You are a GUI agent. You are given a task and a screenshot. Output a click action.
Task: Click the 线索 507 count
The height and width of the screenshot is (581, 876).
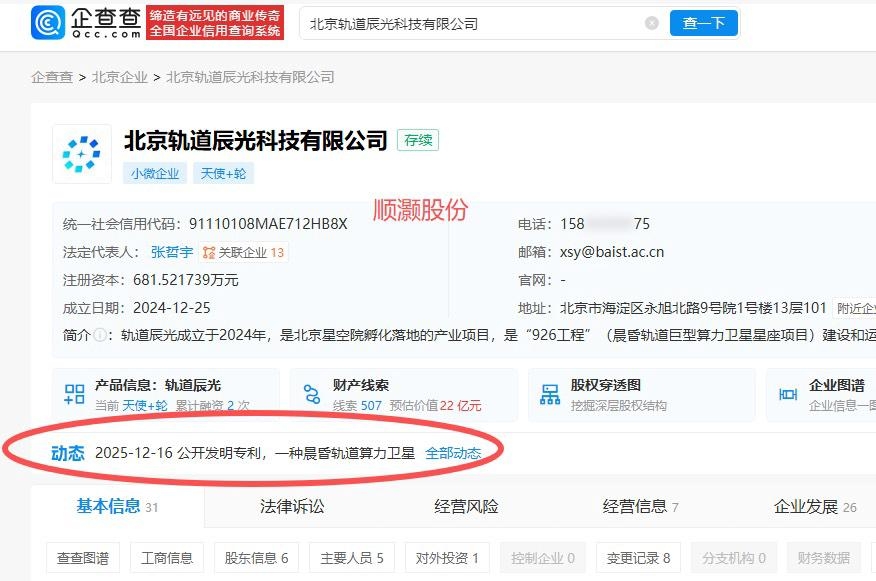(357, 406)
